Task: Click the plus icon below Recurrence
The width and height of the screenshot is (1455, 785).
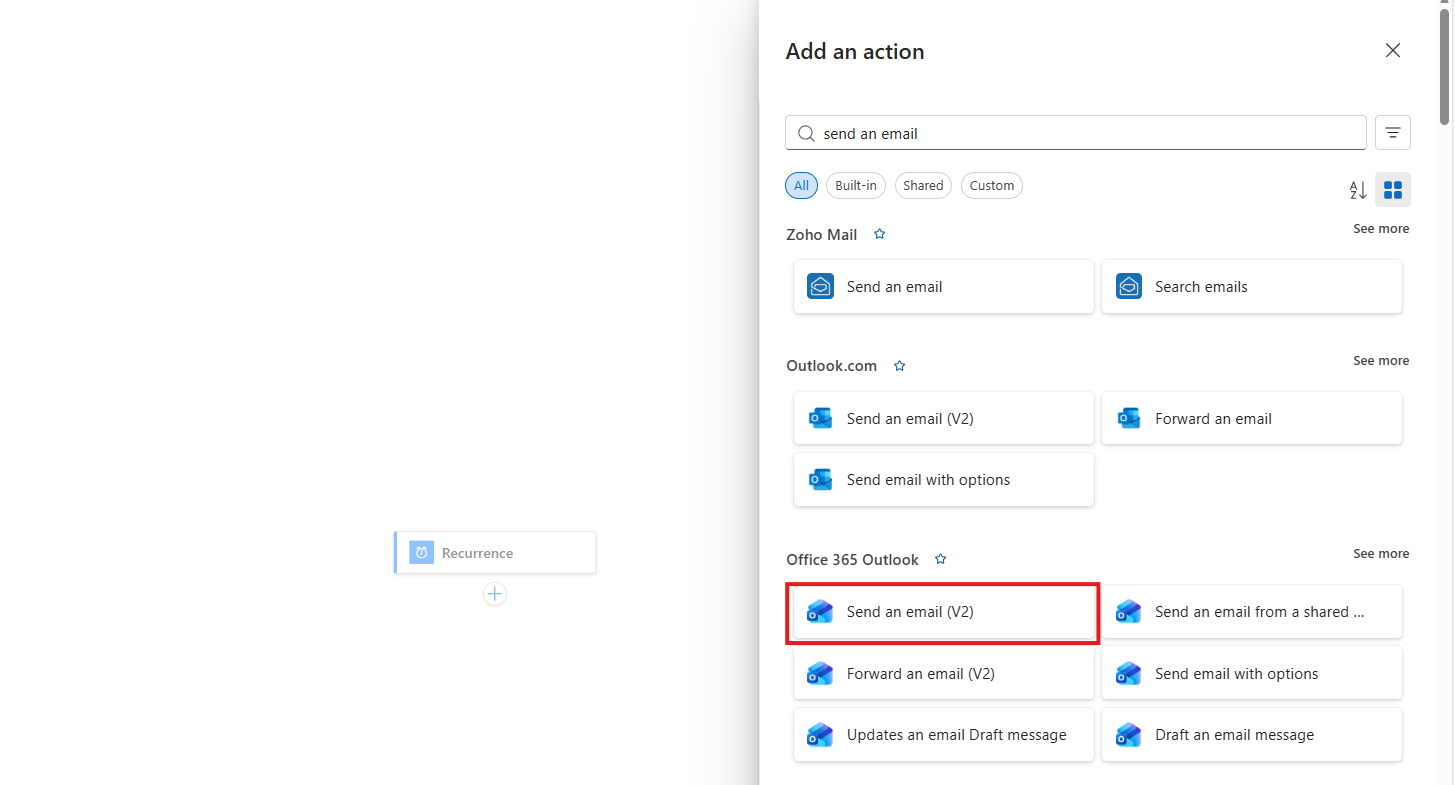Action: (495, 594)
